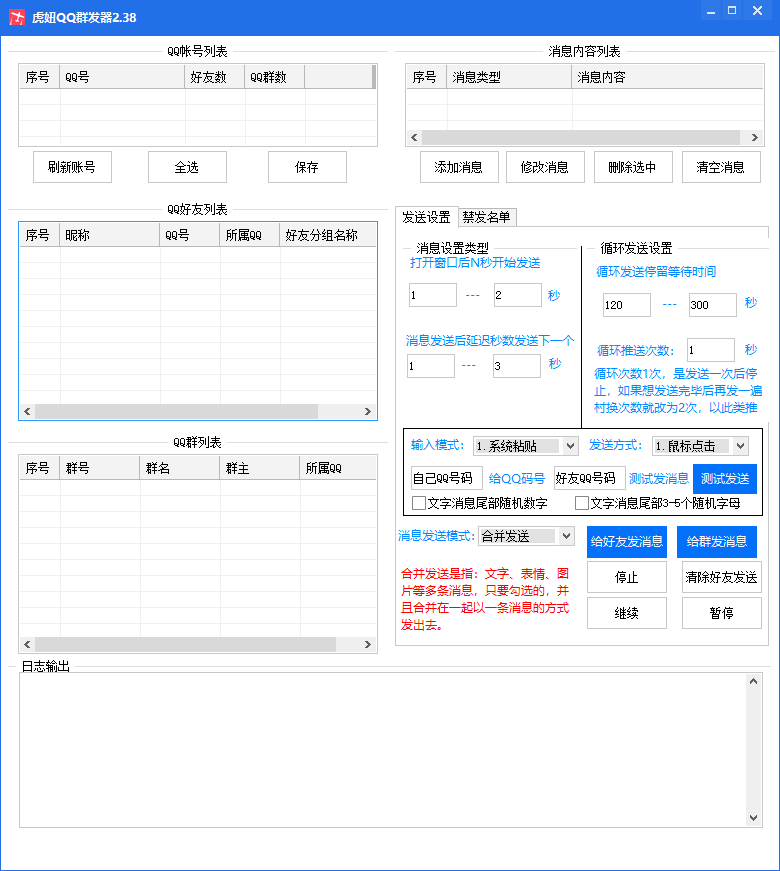Focus the 自己QQ号码 input field
780x871 pixels.
[447, 478]
